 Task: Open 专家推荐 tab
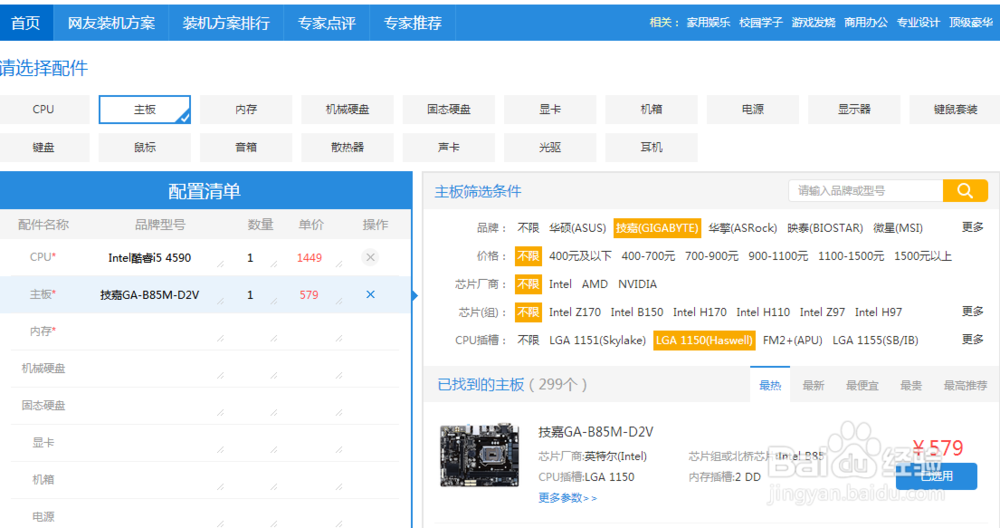(x=413, y=23)
